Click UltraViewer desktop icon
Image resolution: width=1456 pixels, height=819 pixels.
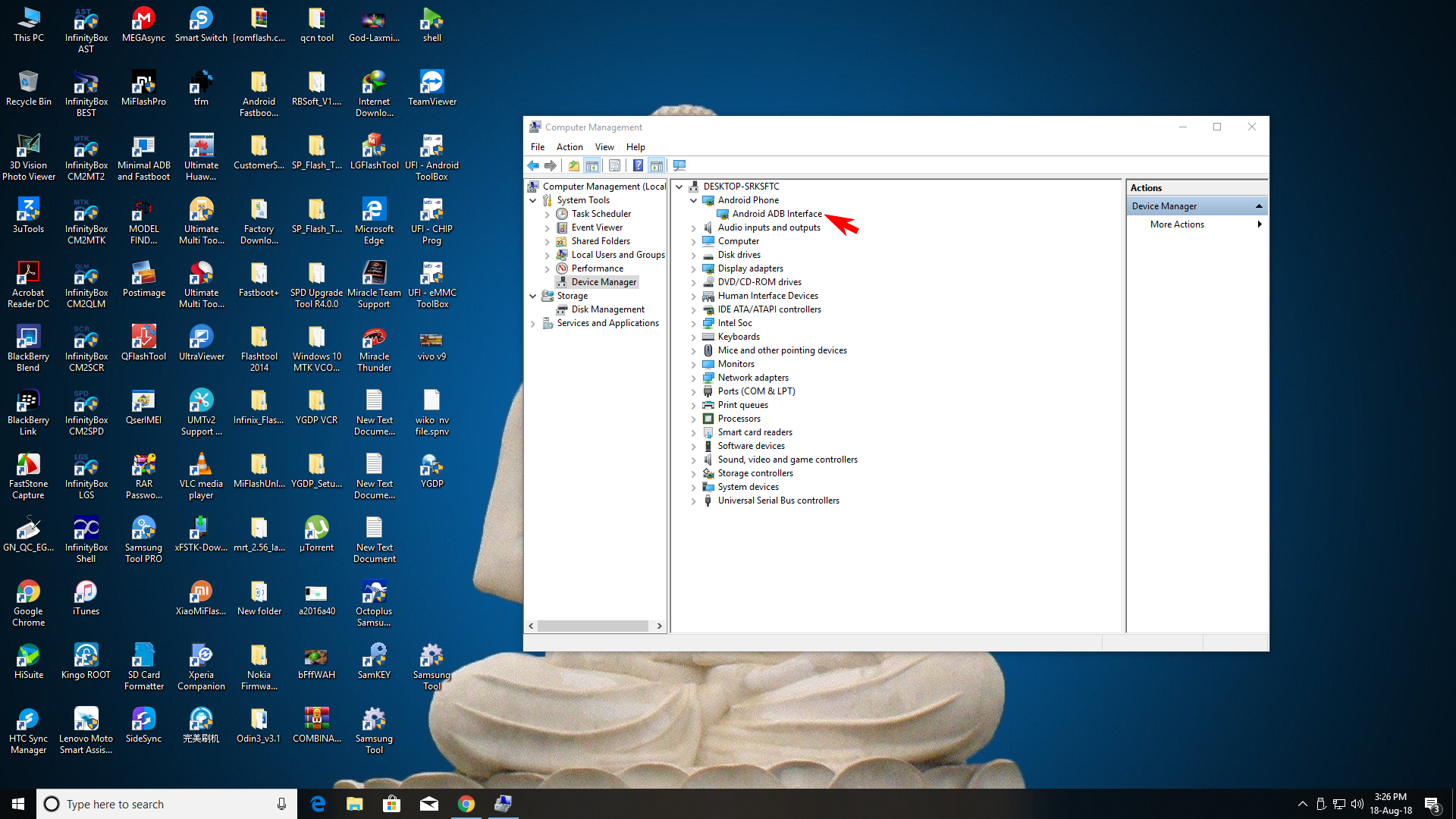click(x=201, y=343)
